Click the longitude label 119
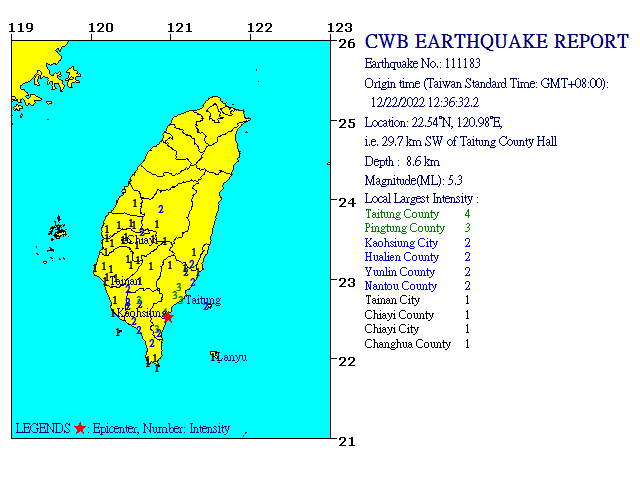The height and width of the screenshot is (480, 640). pyautogui.click(x=21, y=28)
